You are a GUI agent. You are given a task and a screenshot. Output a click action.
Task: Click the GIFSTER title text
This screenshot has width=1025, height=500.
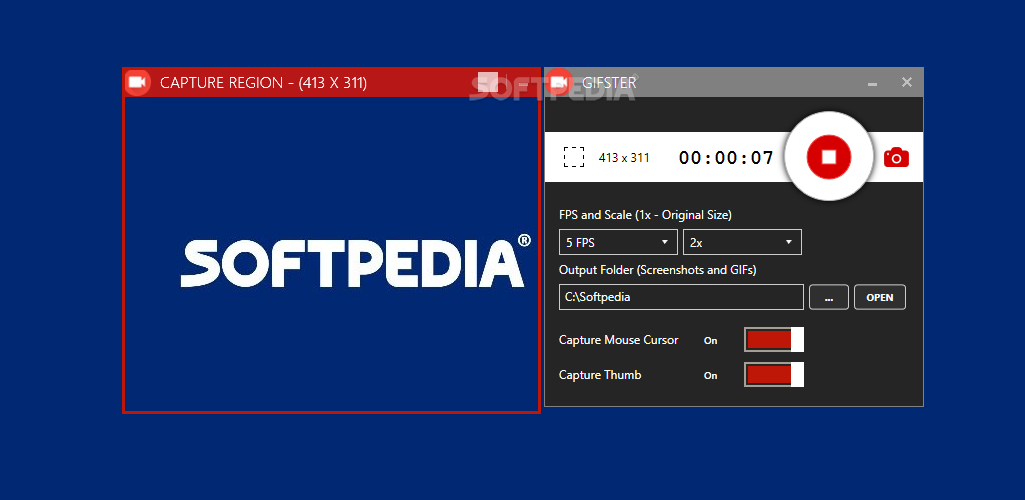609,83
